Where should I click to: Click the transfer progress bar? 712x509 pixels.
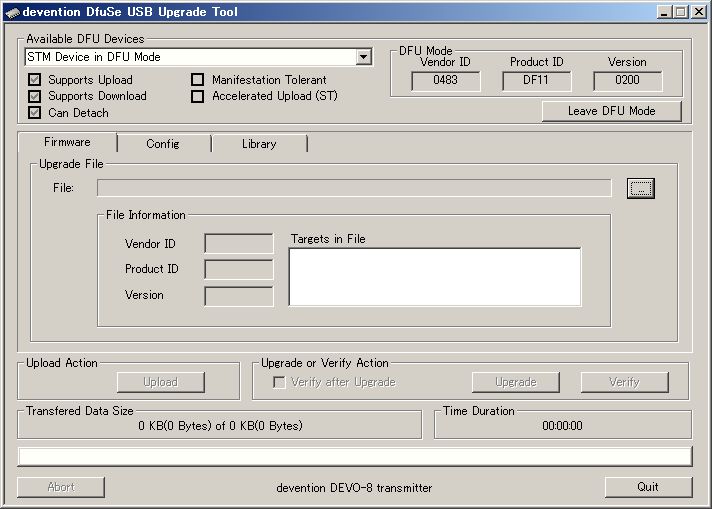355,457
